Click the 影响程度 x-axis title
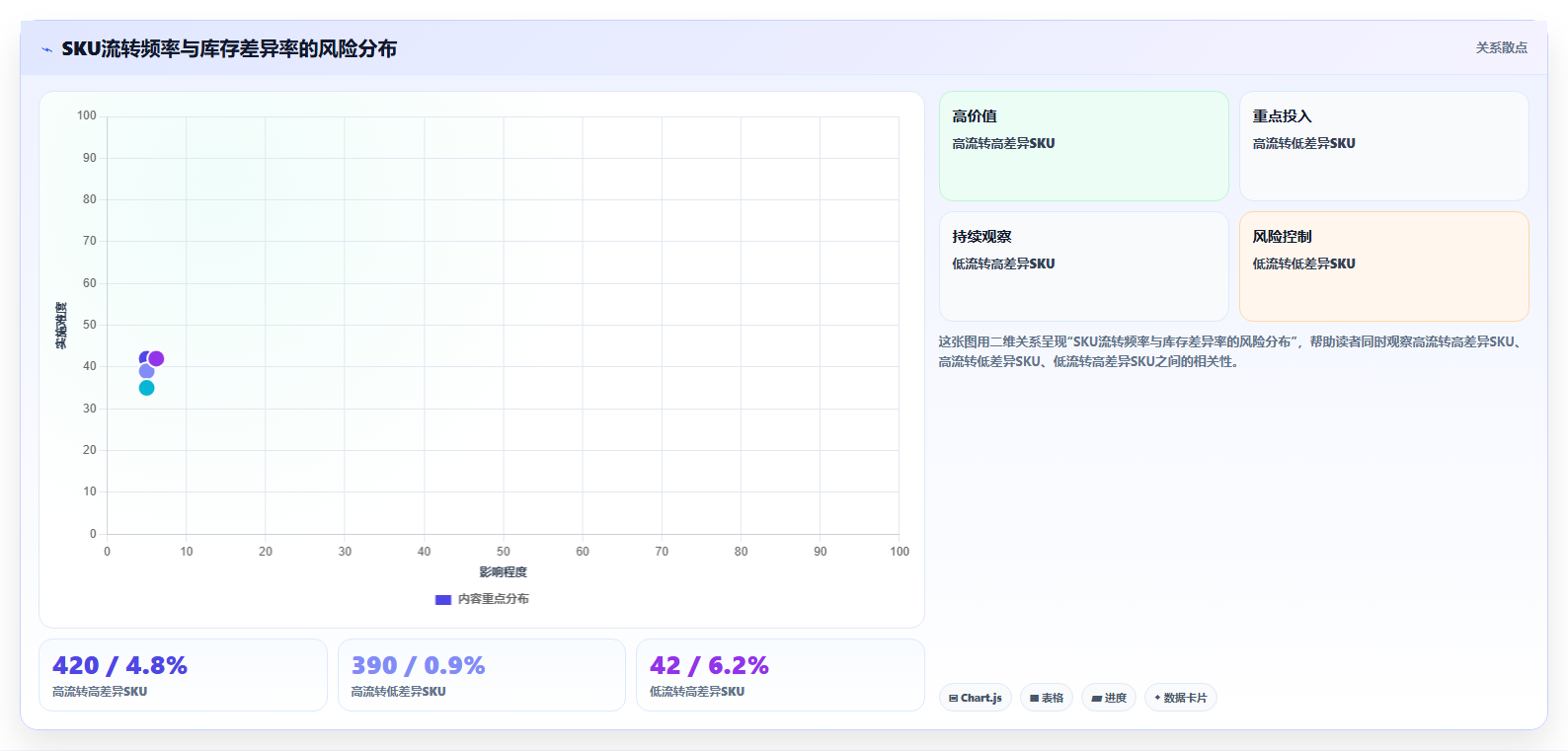The image size is (1568, 751). click(x=504, y=572)
